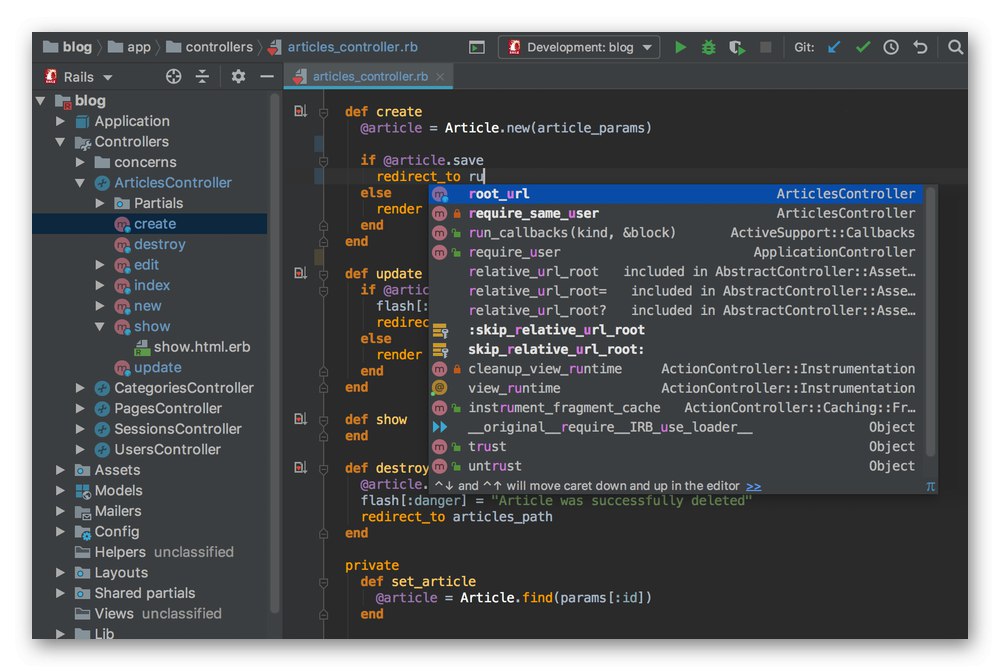1000x671 pixels.
Task: Toggle code folding for def create
Action: coord(323,112)
